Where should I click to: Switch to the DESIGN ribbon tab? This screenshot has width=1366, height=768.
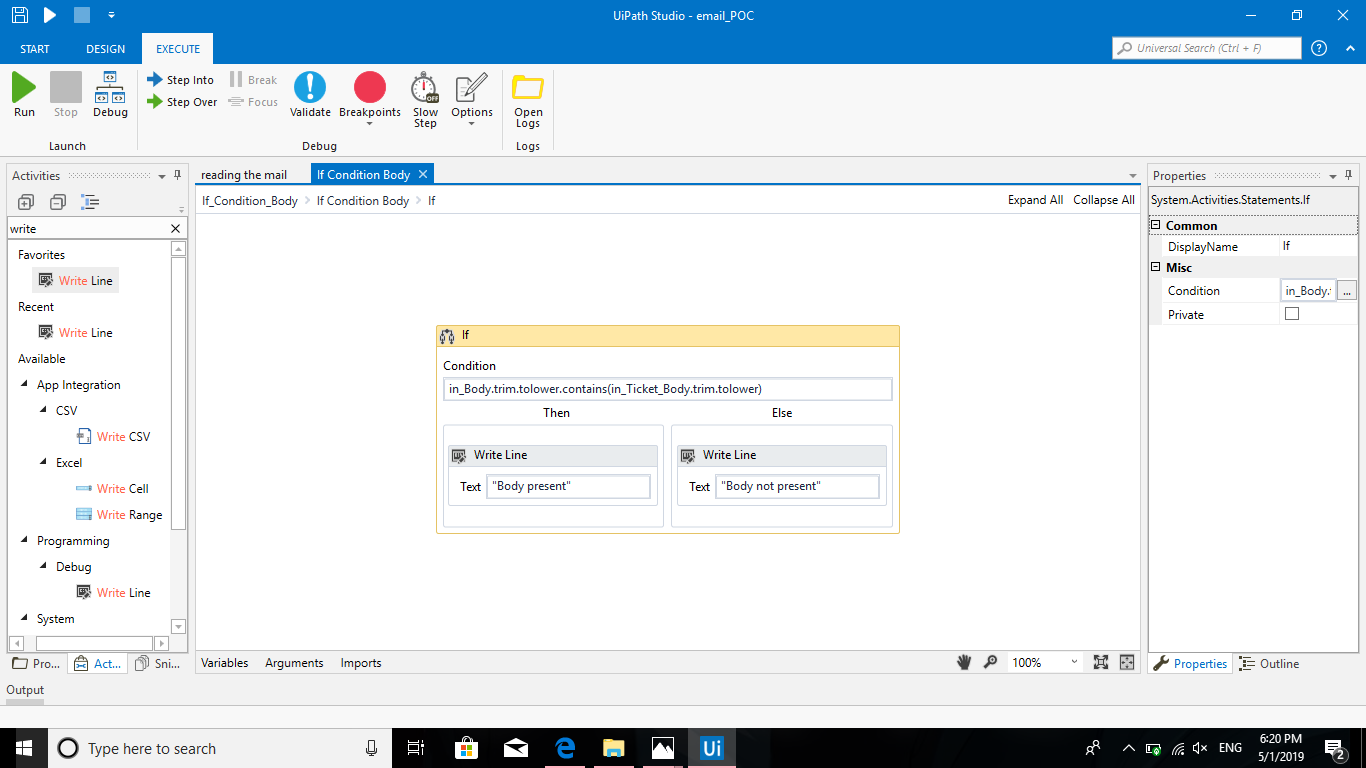(x=106, y=49)
